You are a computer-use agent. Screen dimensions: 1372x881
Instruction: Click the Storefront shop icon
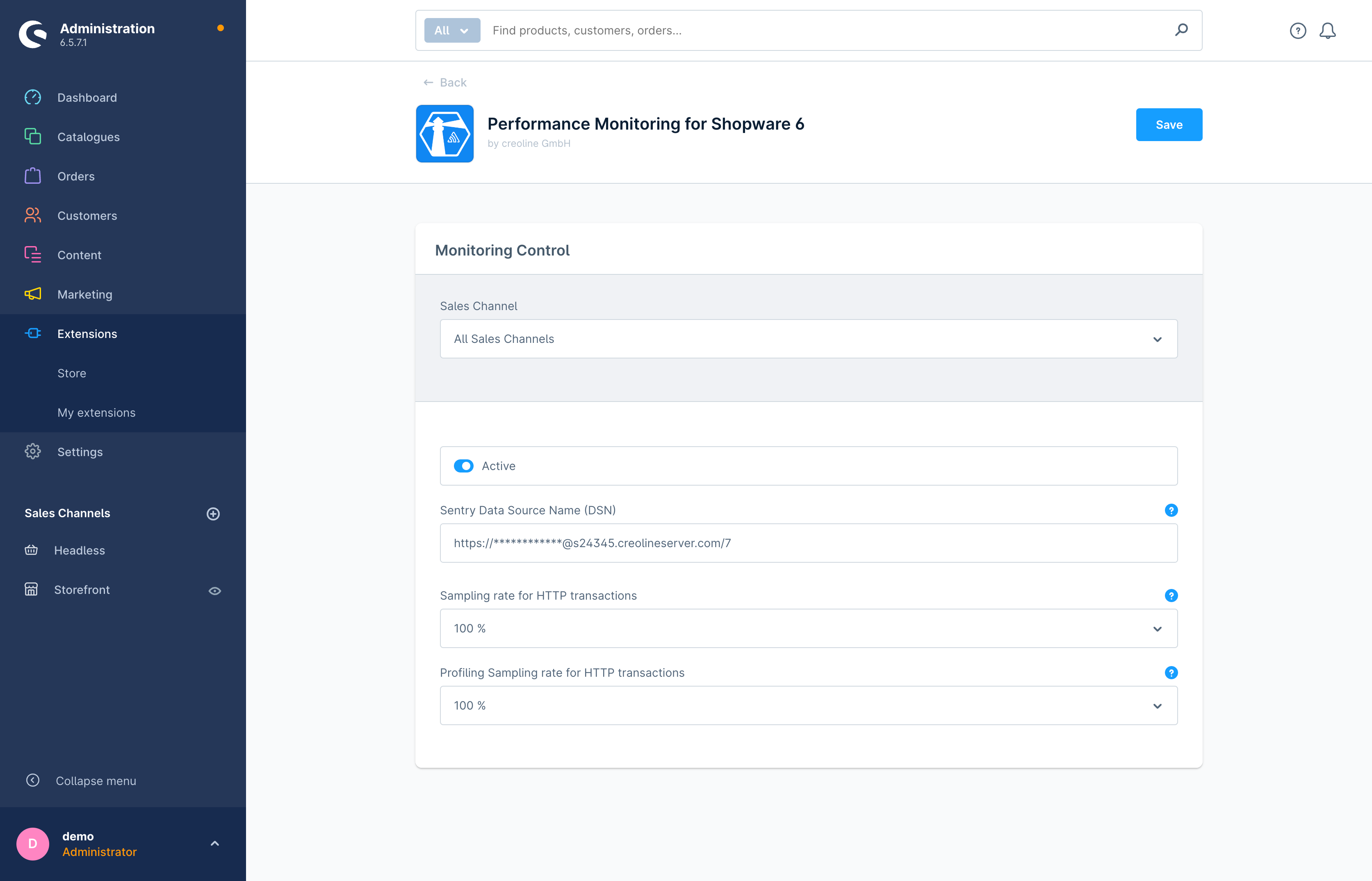coord(32,589)
